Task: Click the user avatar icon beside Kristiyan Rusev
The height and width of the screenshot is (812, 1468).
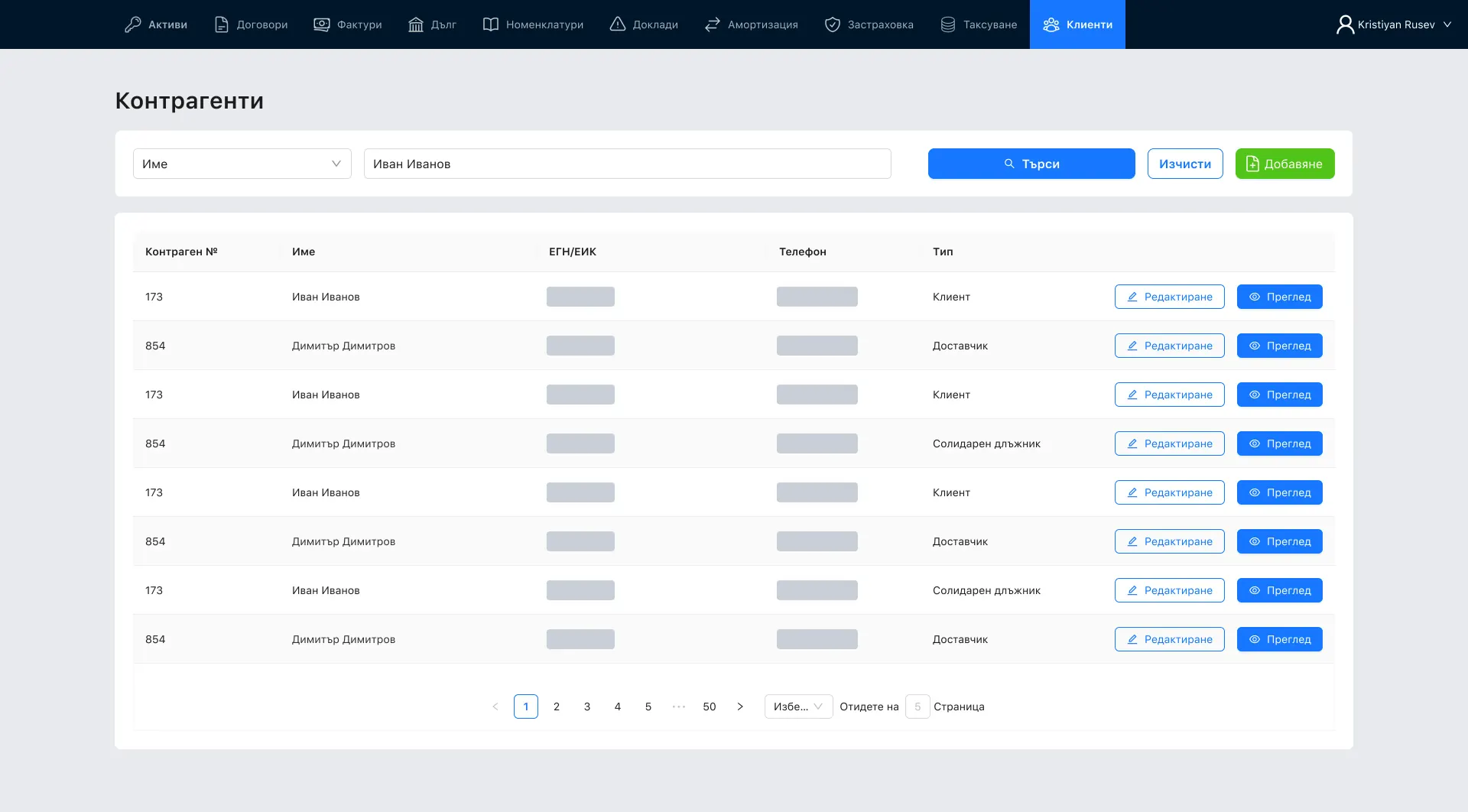Action: (1345, 24)
